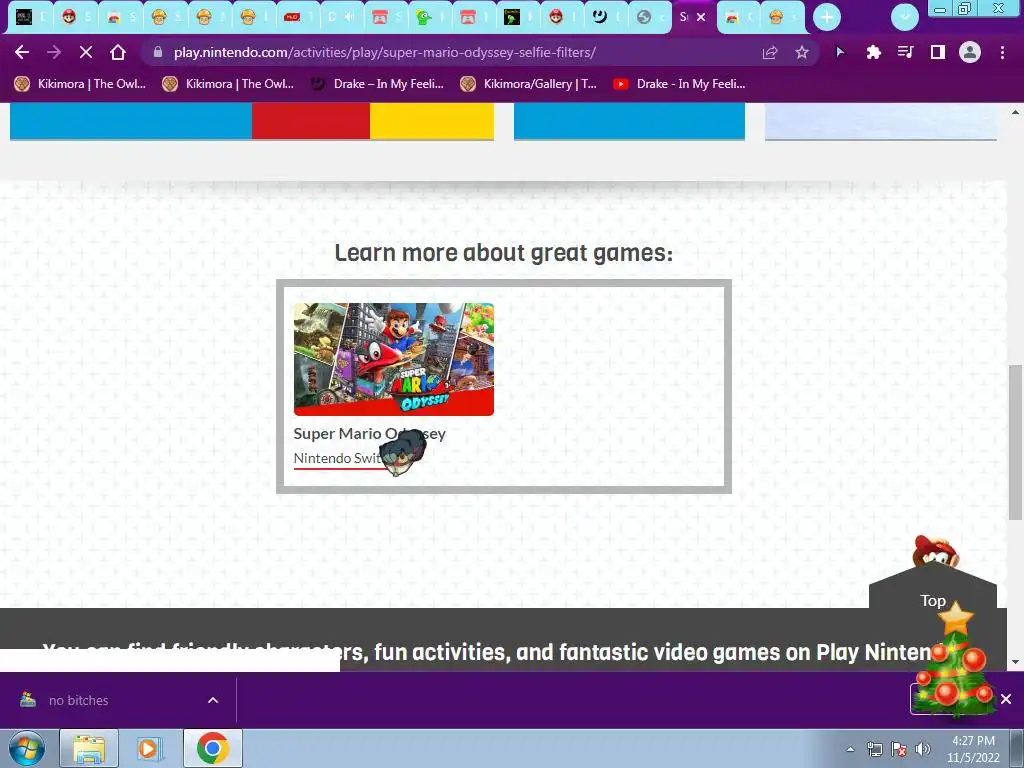The height and width of the screenshot is (768, 1024).
Task: Open the Windows Start menu
Action: pyautogui.click(x=27, y=748)
